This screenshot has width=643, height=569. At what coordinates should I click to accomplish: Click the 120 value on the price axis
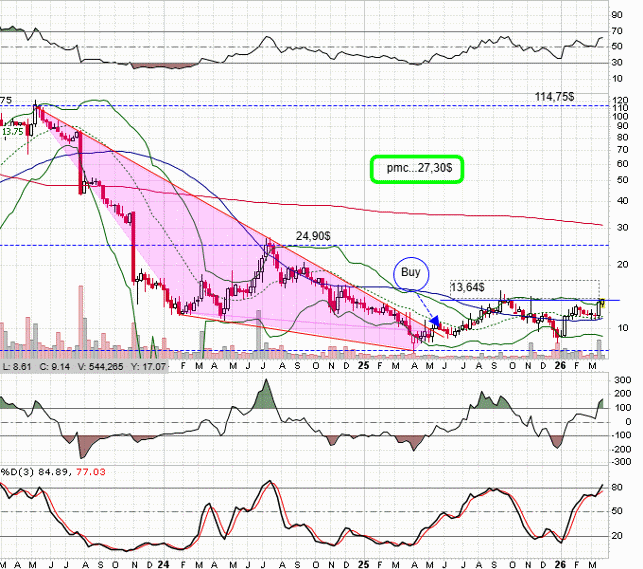coord(622,103)
